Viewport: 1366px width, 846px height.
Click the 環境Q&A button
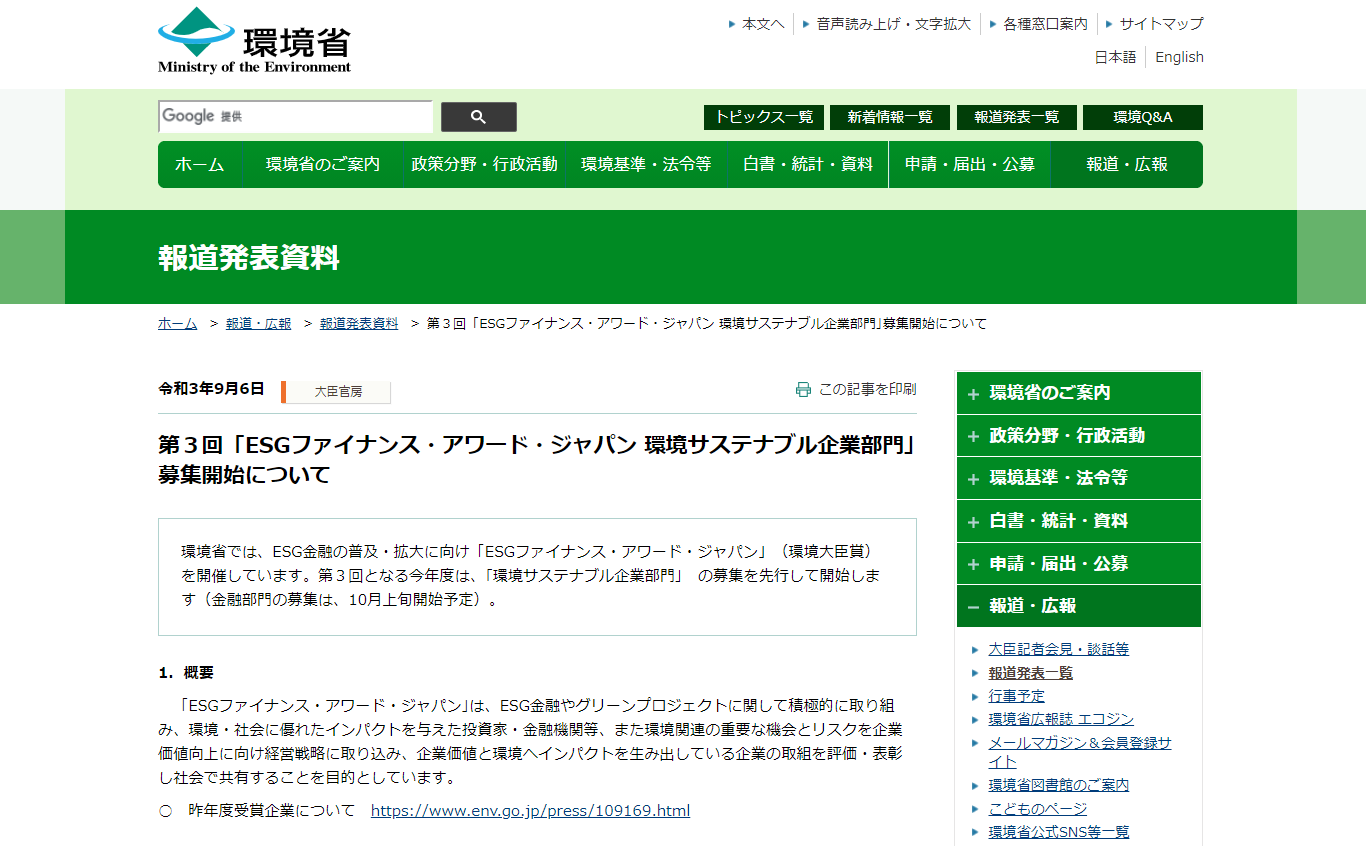pyautogui.click(x=1142, y=117)
